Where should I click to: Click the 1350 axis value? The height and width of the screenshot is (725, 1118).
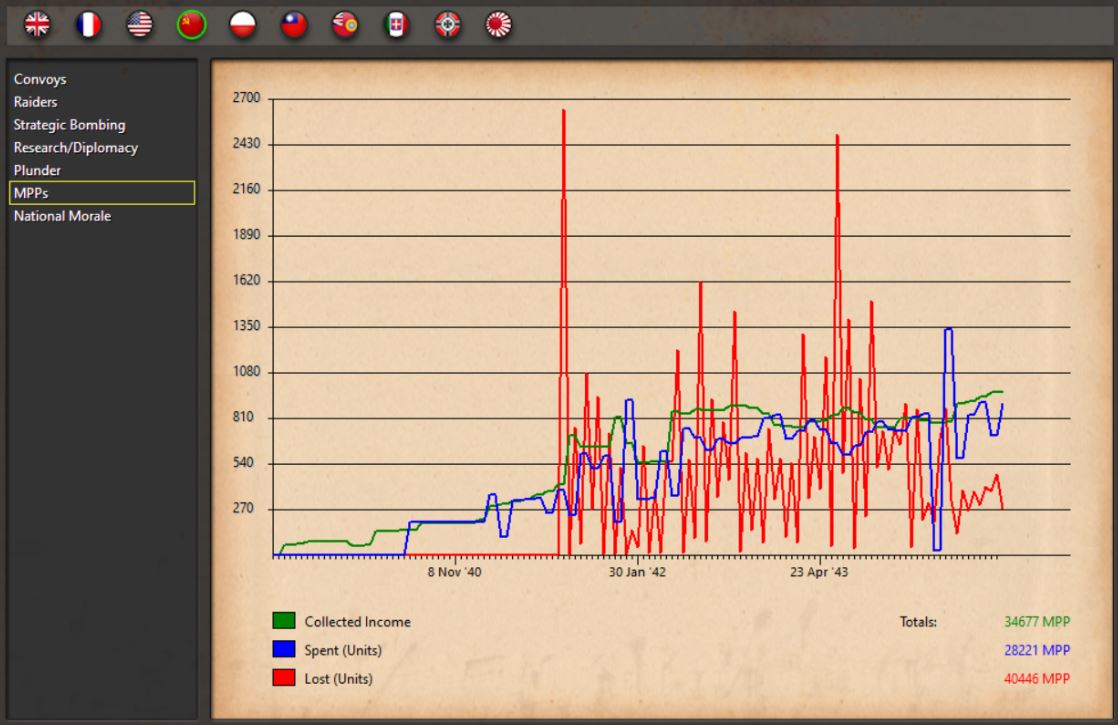(247, 326)
